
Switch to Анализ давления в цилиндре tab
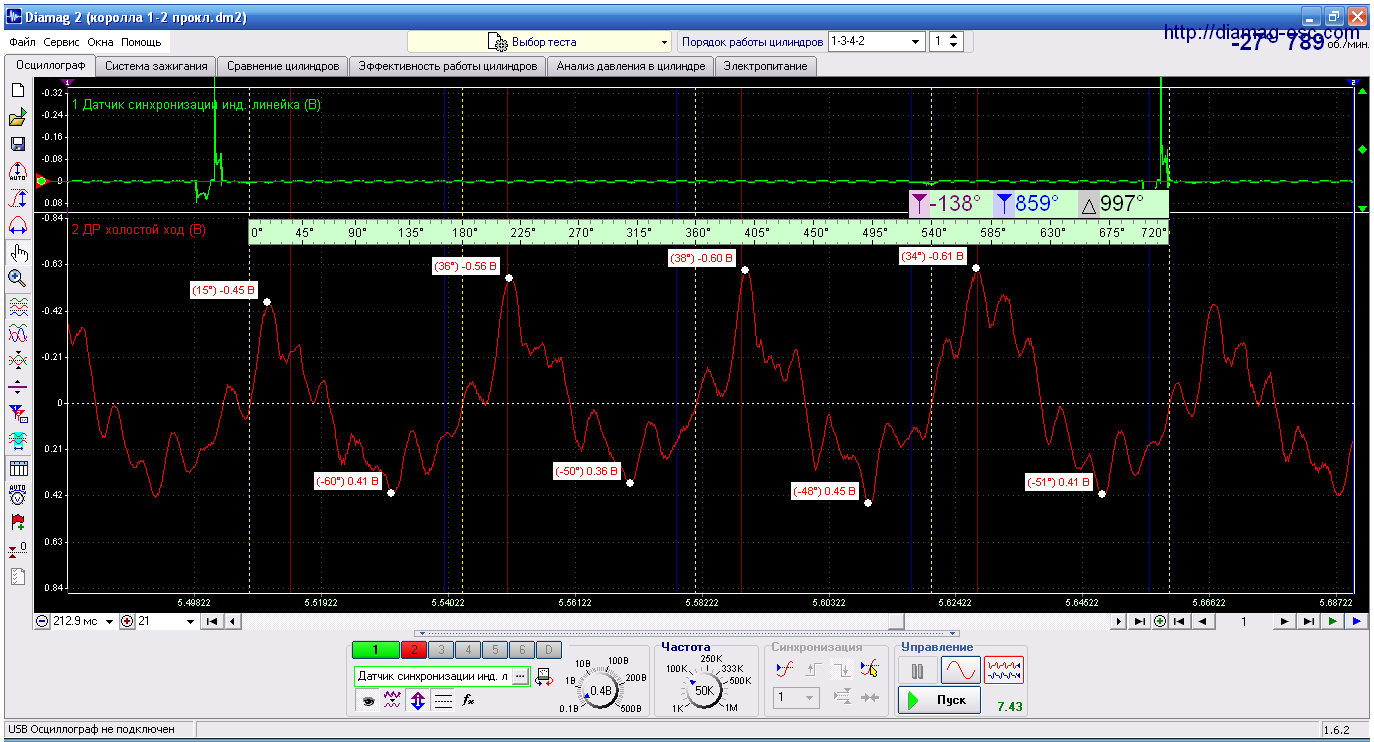(x=630, y=66)
